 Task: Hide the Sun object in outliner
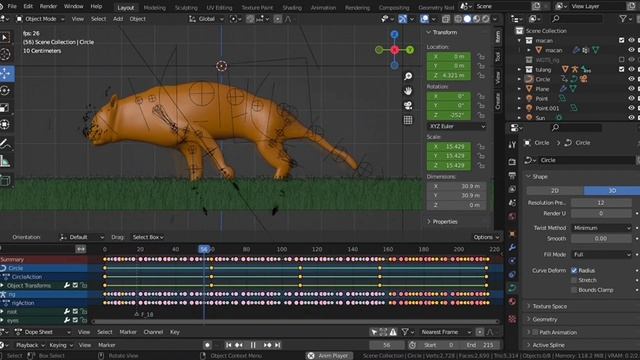[631, 118]
